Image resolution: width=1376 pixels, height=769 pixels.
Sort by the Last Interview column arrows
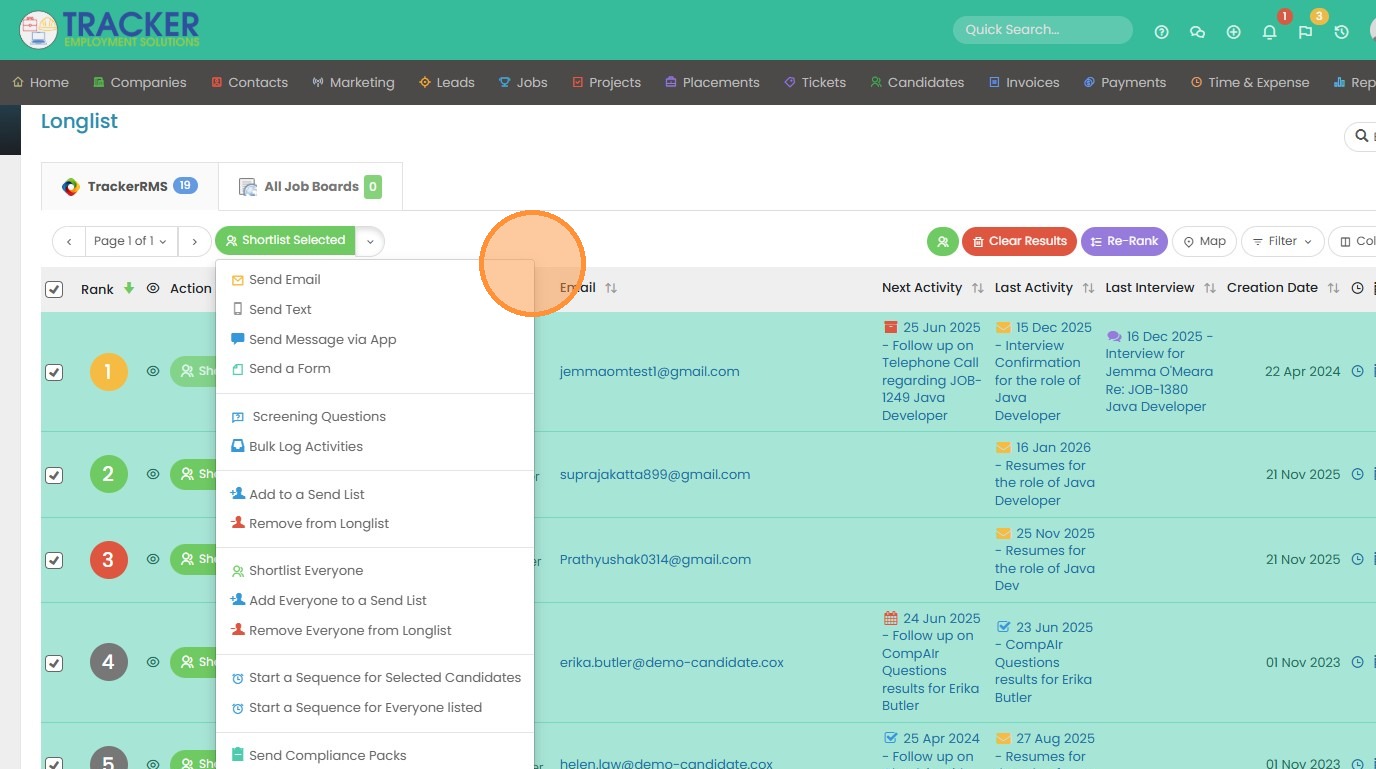pos(1210,288)
